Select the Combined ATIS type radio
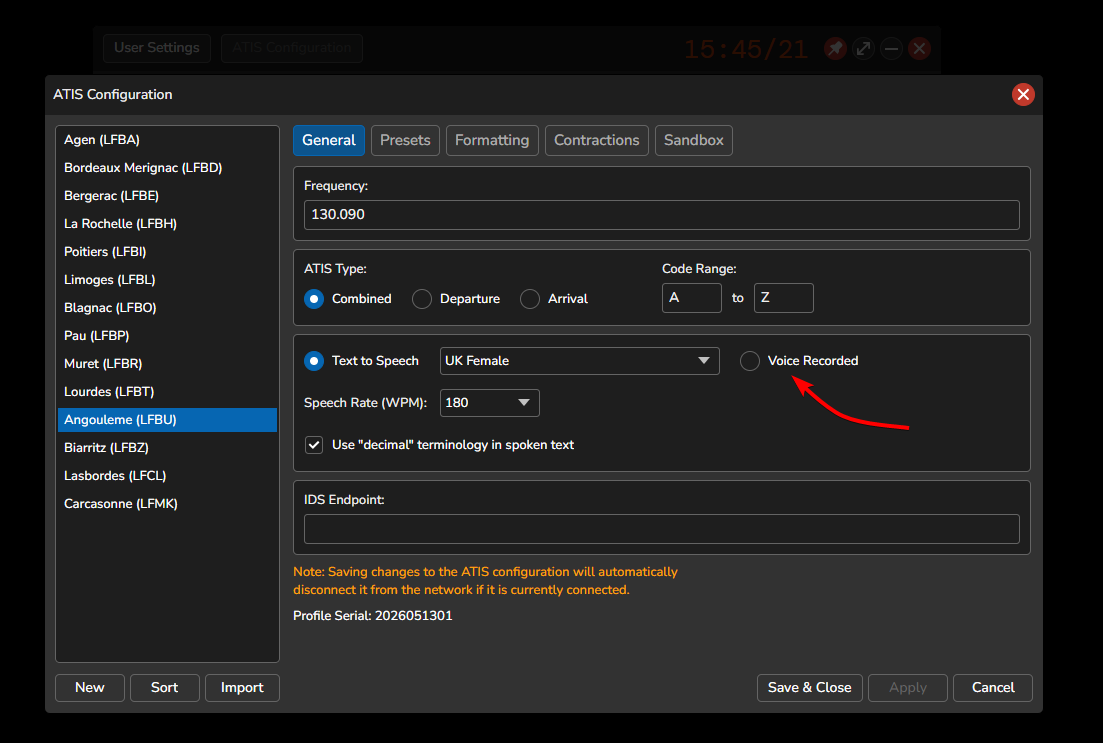 tap(314, 299)
